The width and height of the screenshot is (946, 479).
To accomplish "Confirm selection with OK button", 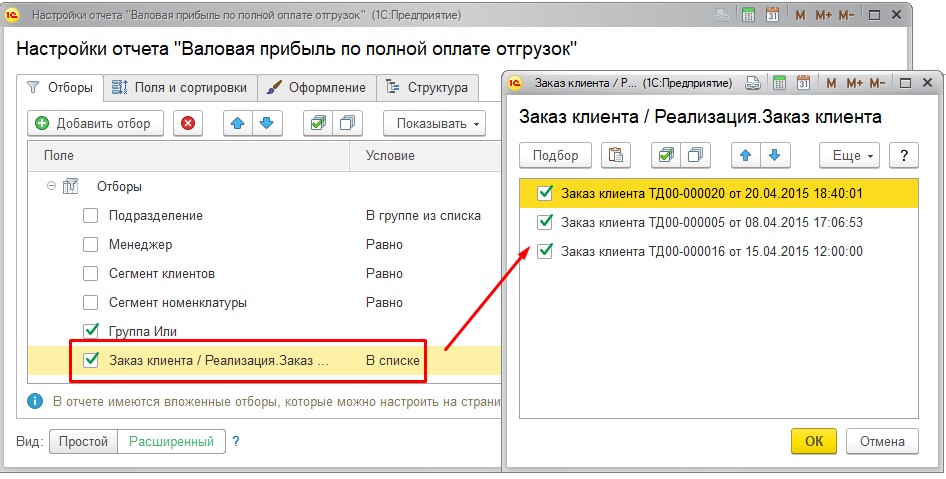I will [813, 440].
